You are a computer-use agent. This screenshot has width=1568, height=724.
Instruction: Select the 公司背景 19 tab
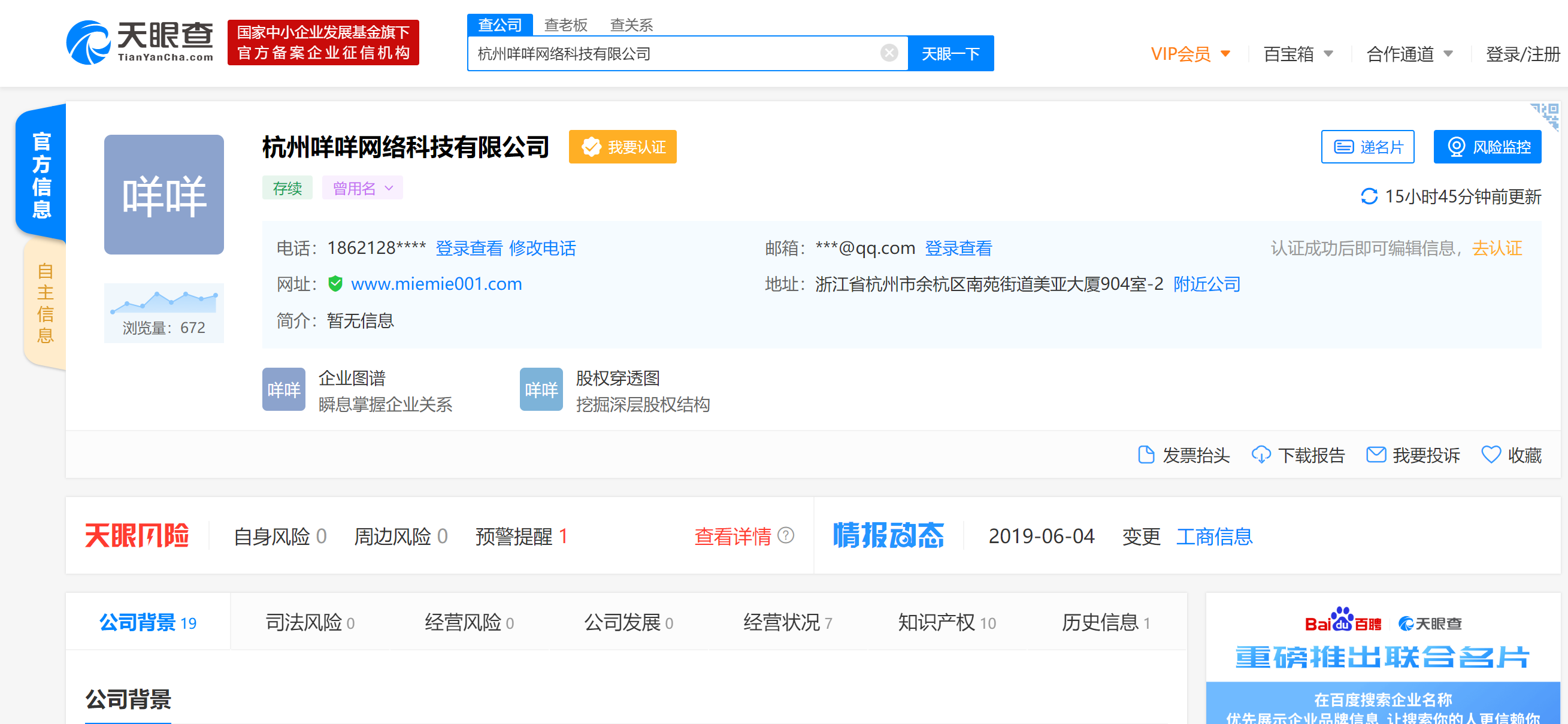pos(148,622)
